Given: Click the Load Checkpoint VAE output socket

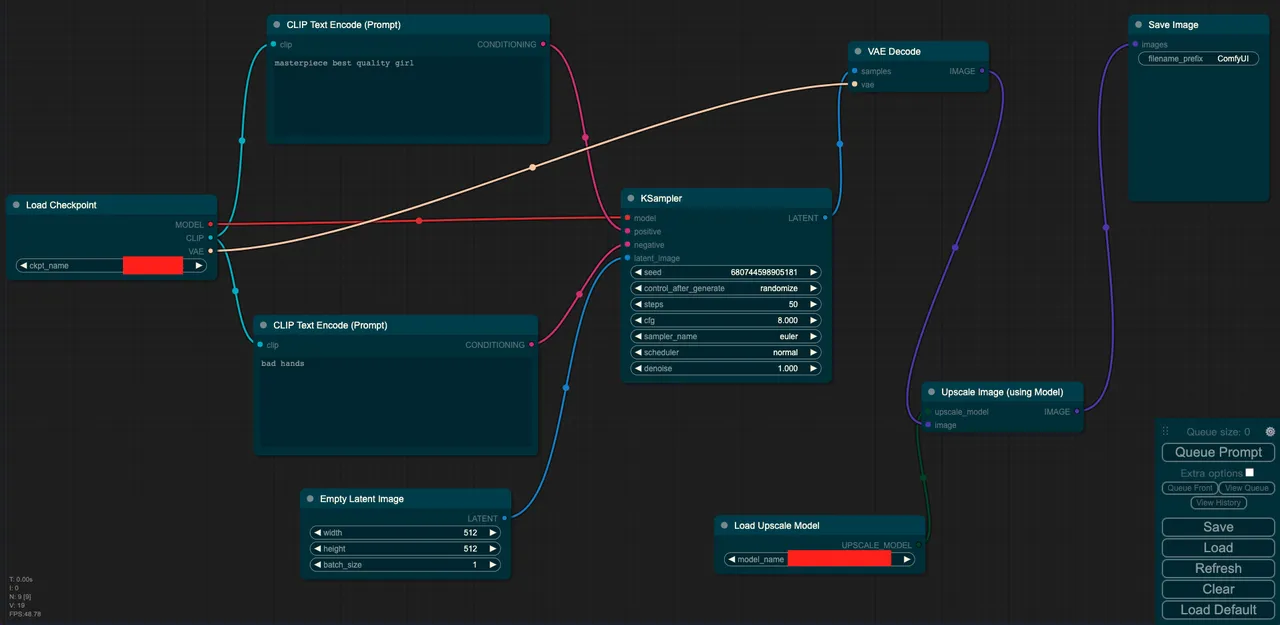Looking at the screenshot, I should coord(210,251).
